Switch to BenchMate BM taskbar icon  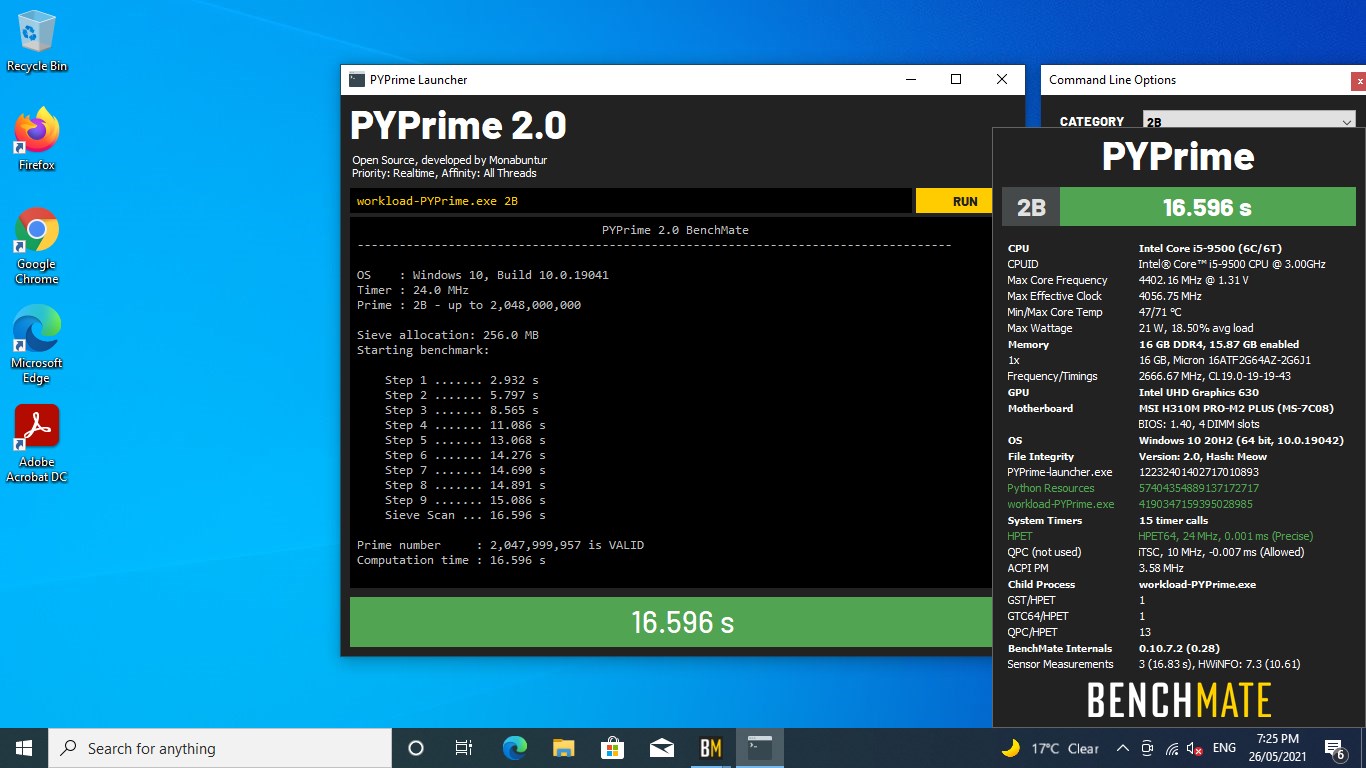point(711,748)
